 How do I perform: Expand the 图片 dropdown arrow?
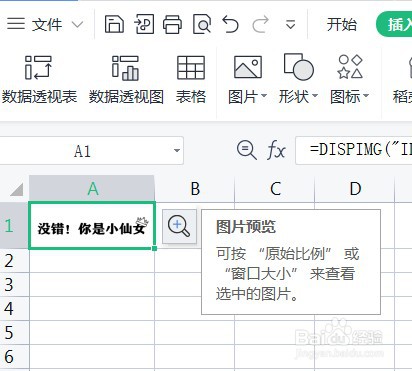264,97
